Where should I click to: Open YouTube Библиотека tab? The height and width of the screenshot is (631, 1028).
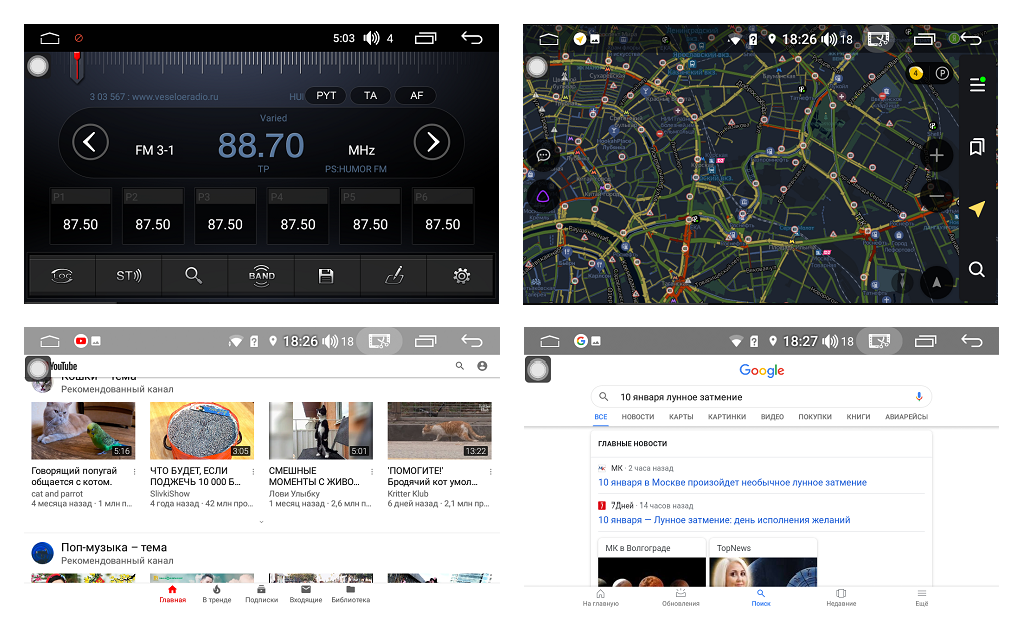click(x=351, y=594)
